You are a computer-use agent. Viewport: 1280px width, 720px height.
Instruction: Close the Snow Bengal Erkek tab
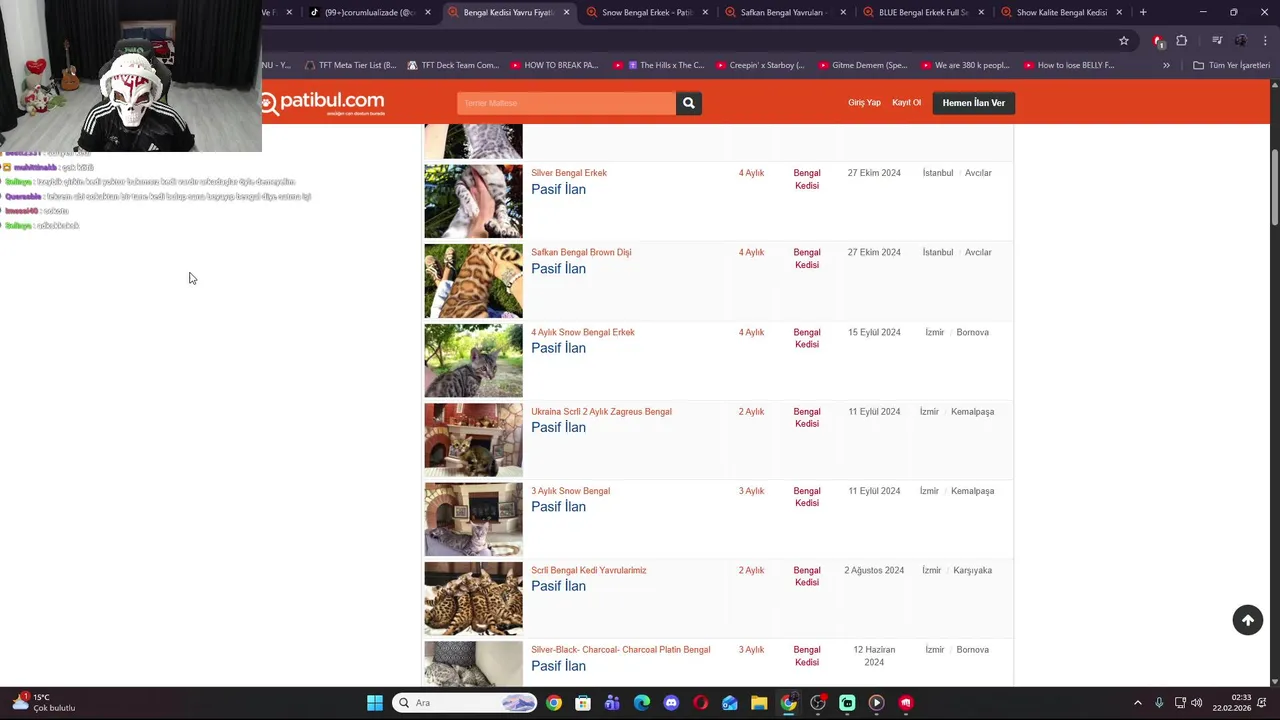[705, 12]
